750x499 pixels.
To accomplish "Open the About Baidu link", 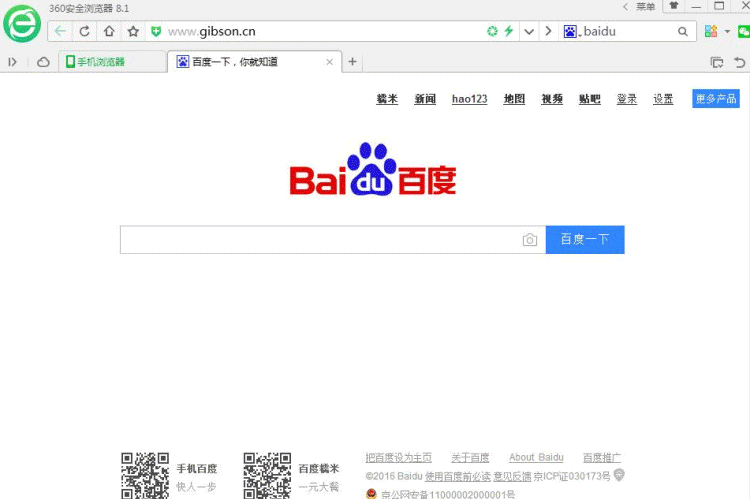I will click(536, 458).
